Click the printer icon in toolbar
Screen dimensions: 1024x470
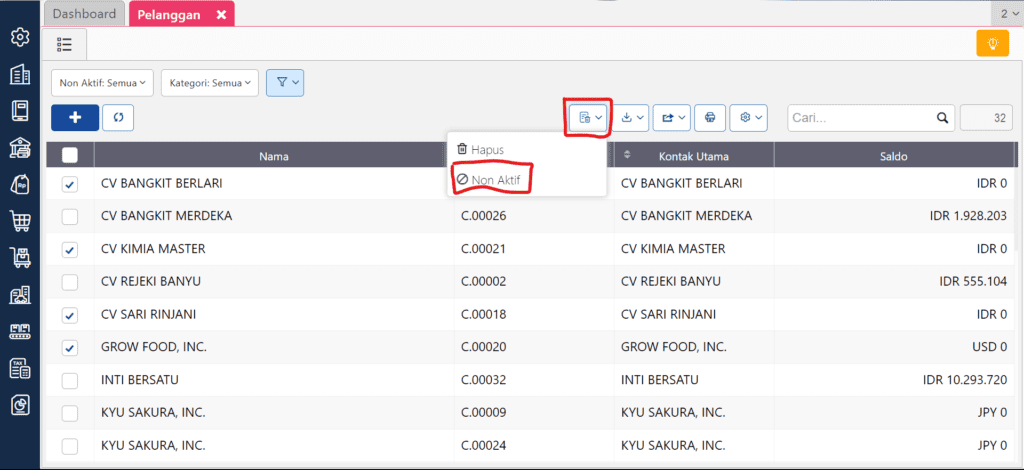tap(710, 117)
